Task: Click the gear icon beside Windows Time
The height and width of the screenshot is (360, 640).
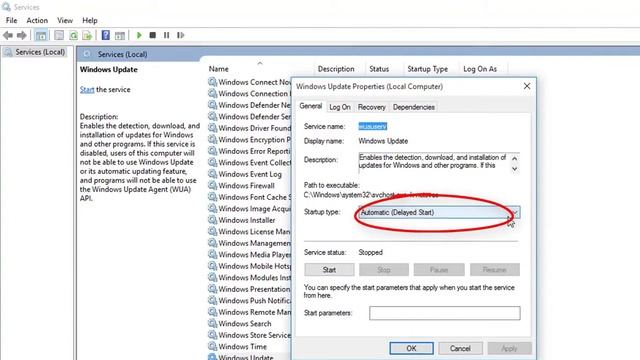Action: pyautogui.click(x=212, y=346)
